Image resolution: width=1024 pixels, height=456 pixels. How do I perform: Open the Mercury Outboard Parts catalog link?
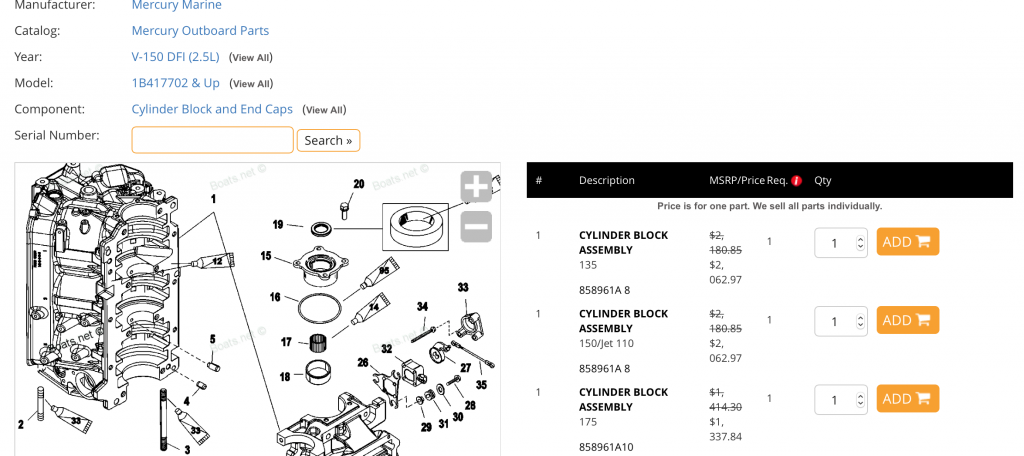tap(200, 31)
